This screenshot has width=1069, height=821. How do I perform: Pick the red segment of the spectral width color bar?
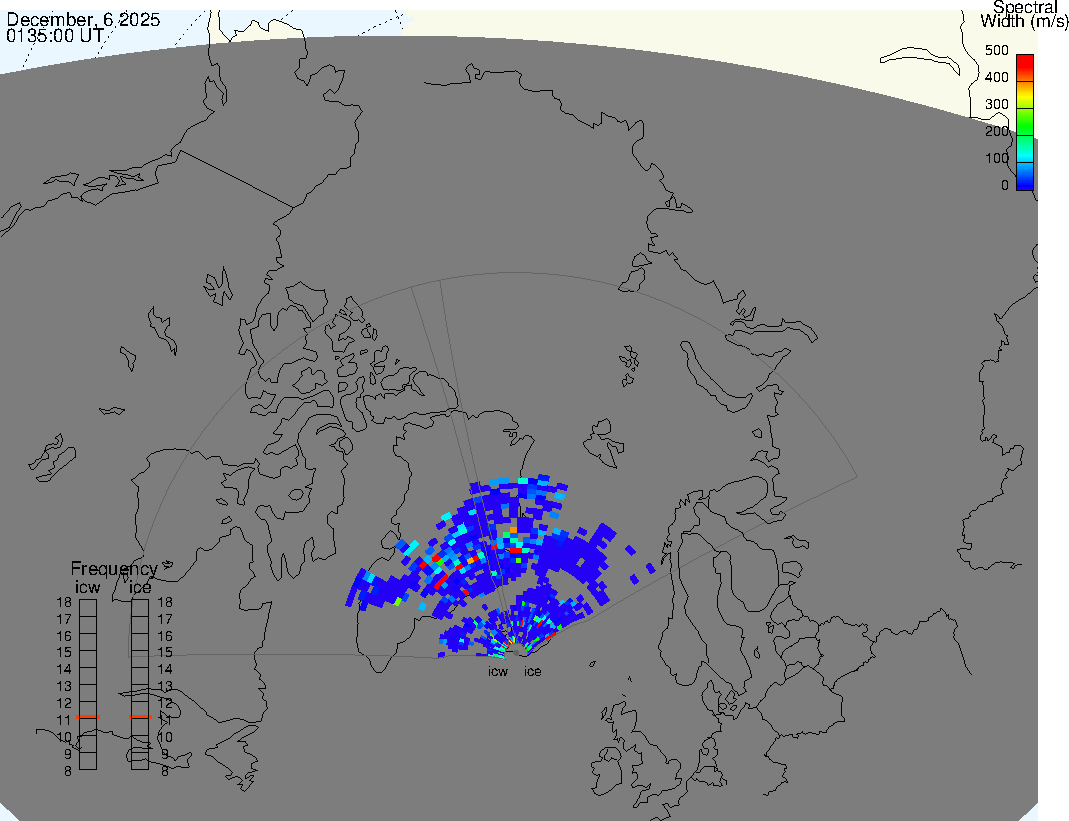click(1025, 67)
